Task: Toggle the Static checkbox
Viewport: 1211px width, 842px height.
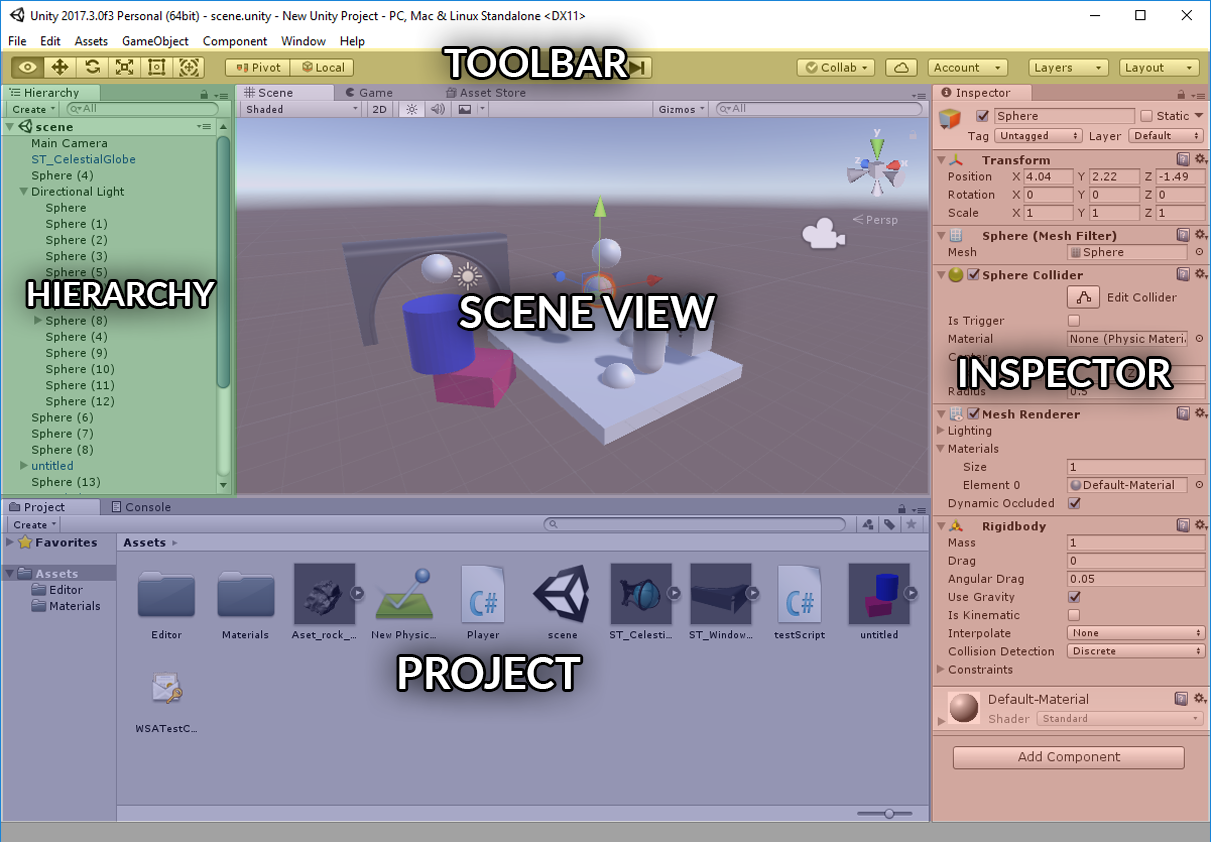Action: click(1147, 116)
